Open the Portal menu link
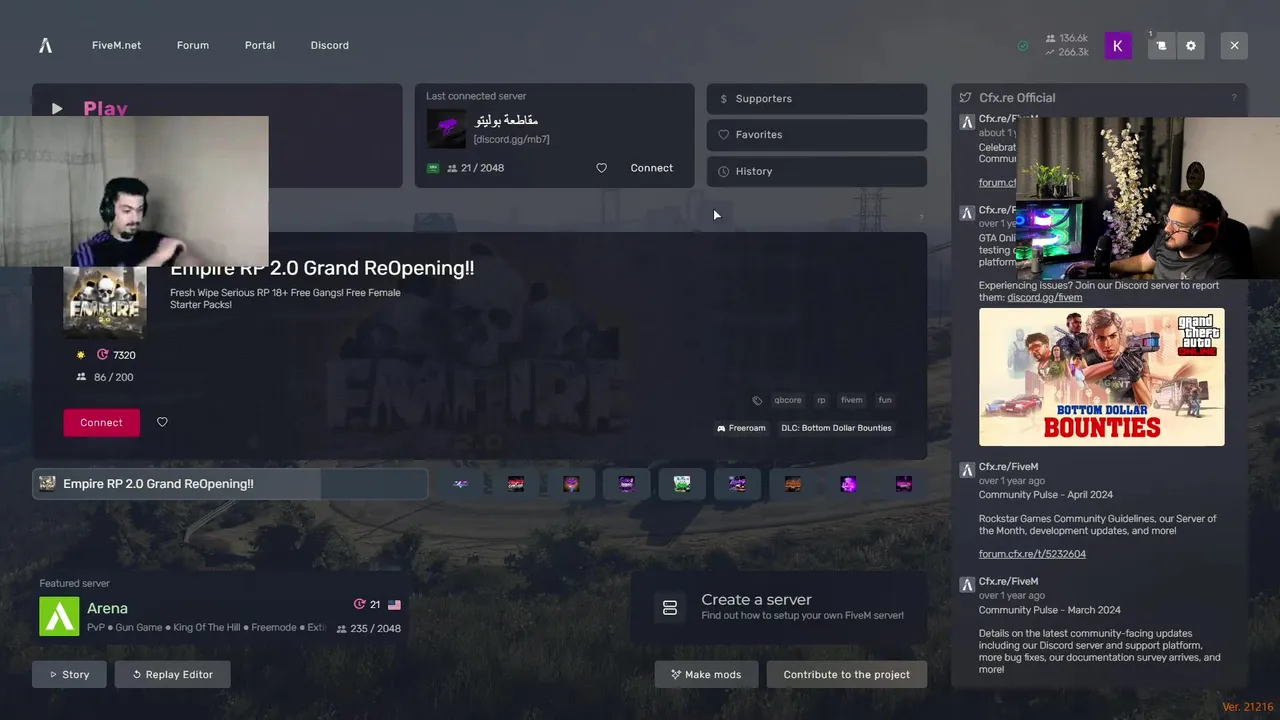Image resolution: width=1280 pixels, height=720 pixels. pos(260,45)
